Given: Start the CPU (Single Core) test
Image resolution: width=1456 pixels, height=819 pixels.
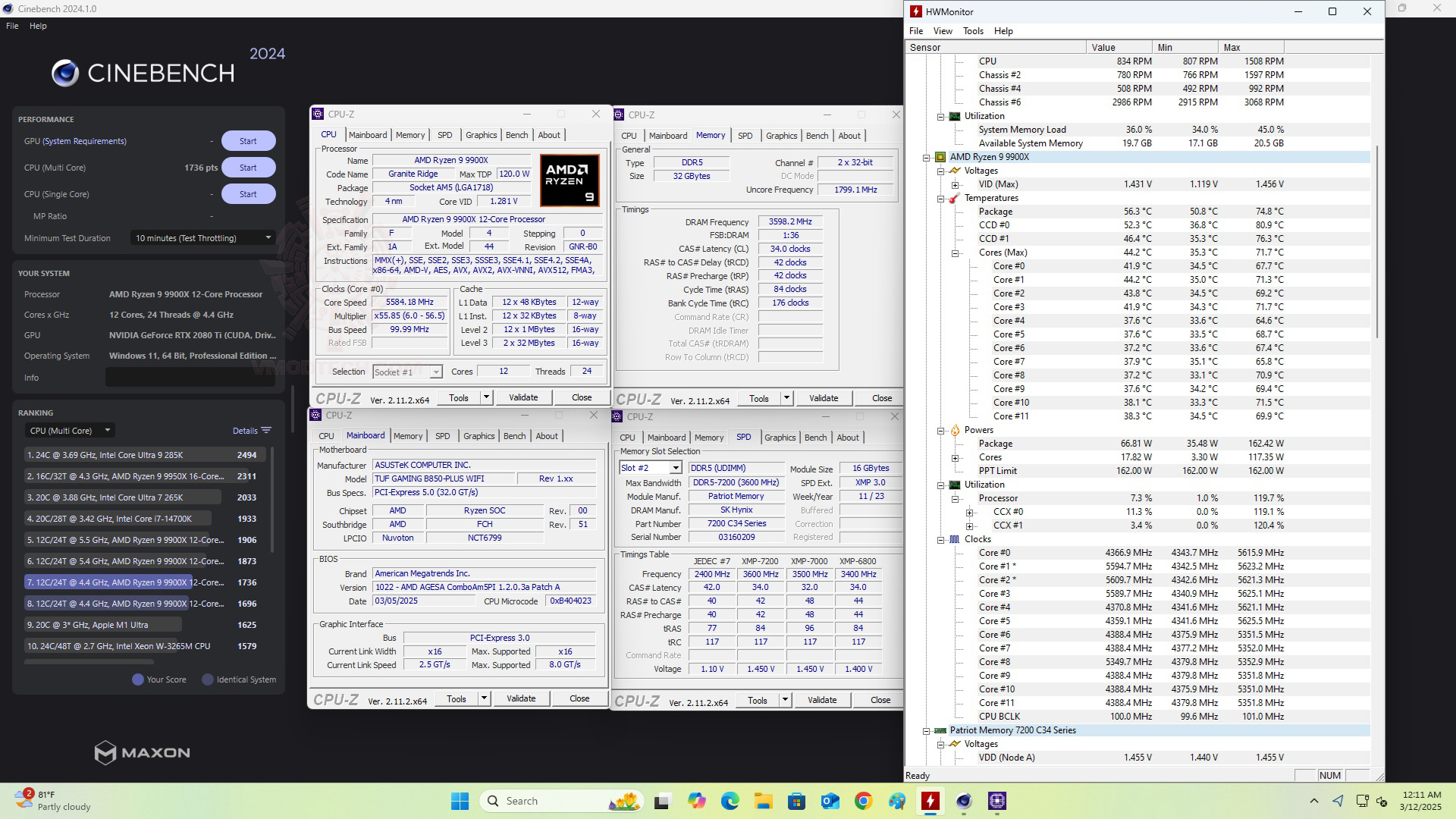Looking at the screenshot, I should (248, 194).
